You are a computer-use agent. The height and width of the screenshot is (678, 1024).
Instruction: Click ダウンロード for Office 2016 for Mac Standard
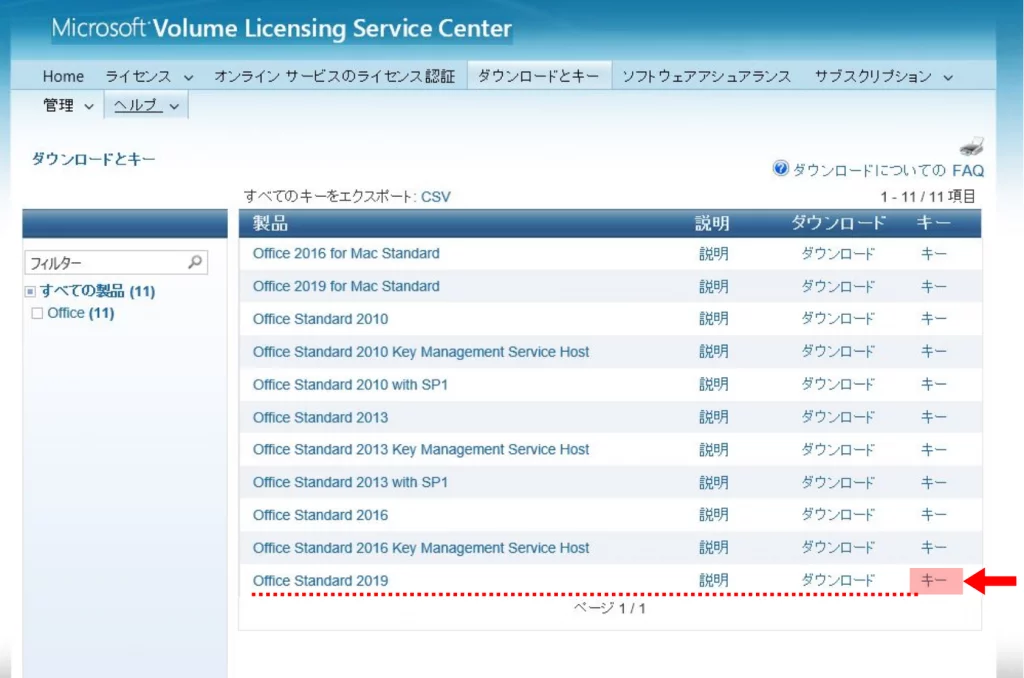click(837, 254)
